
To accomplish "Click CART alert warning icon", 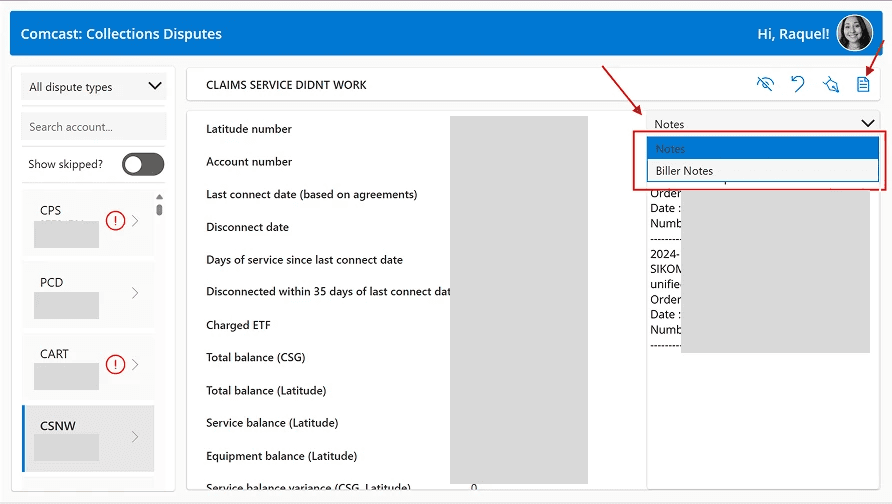I will [x=115, y=363].
